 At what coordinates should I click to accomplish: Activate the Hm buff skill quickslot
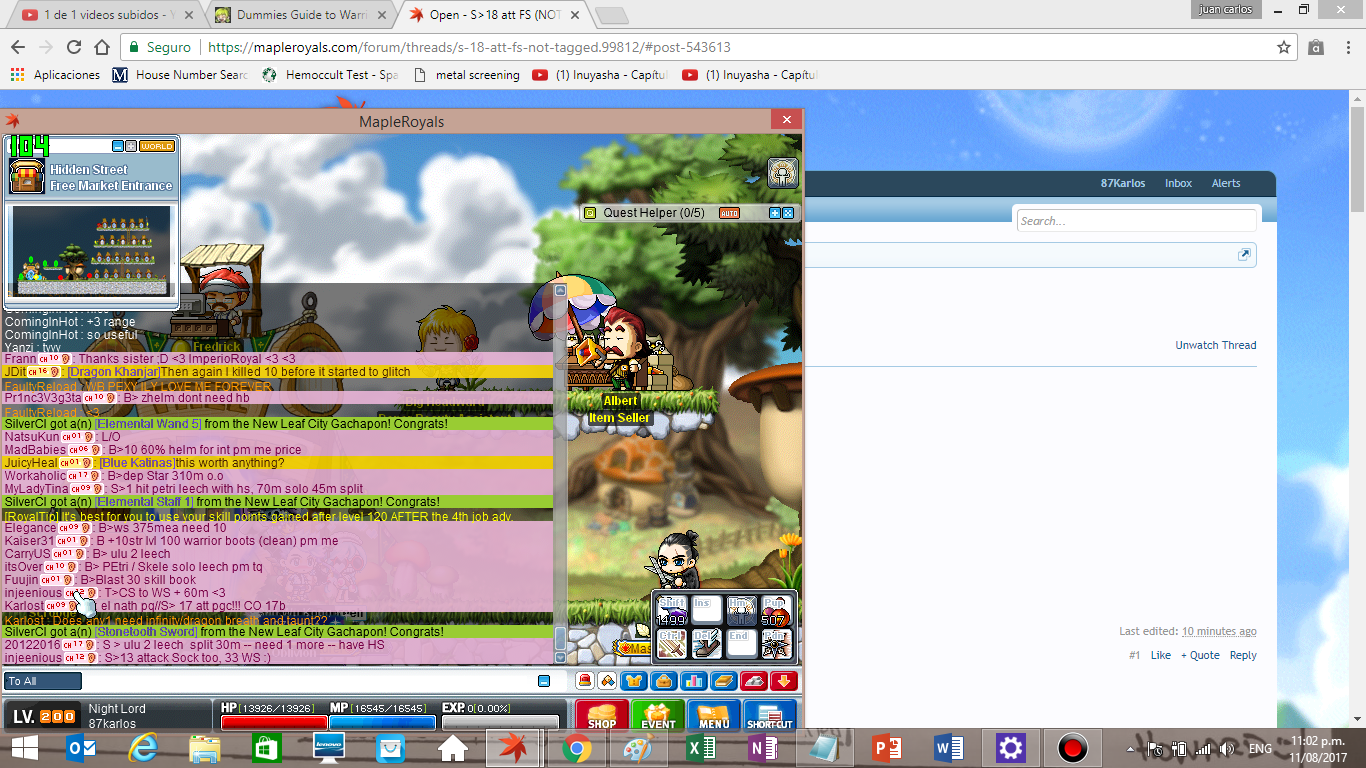point(741,610)
